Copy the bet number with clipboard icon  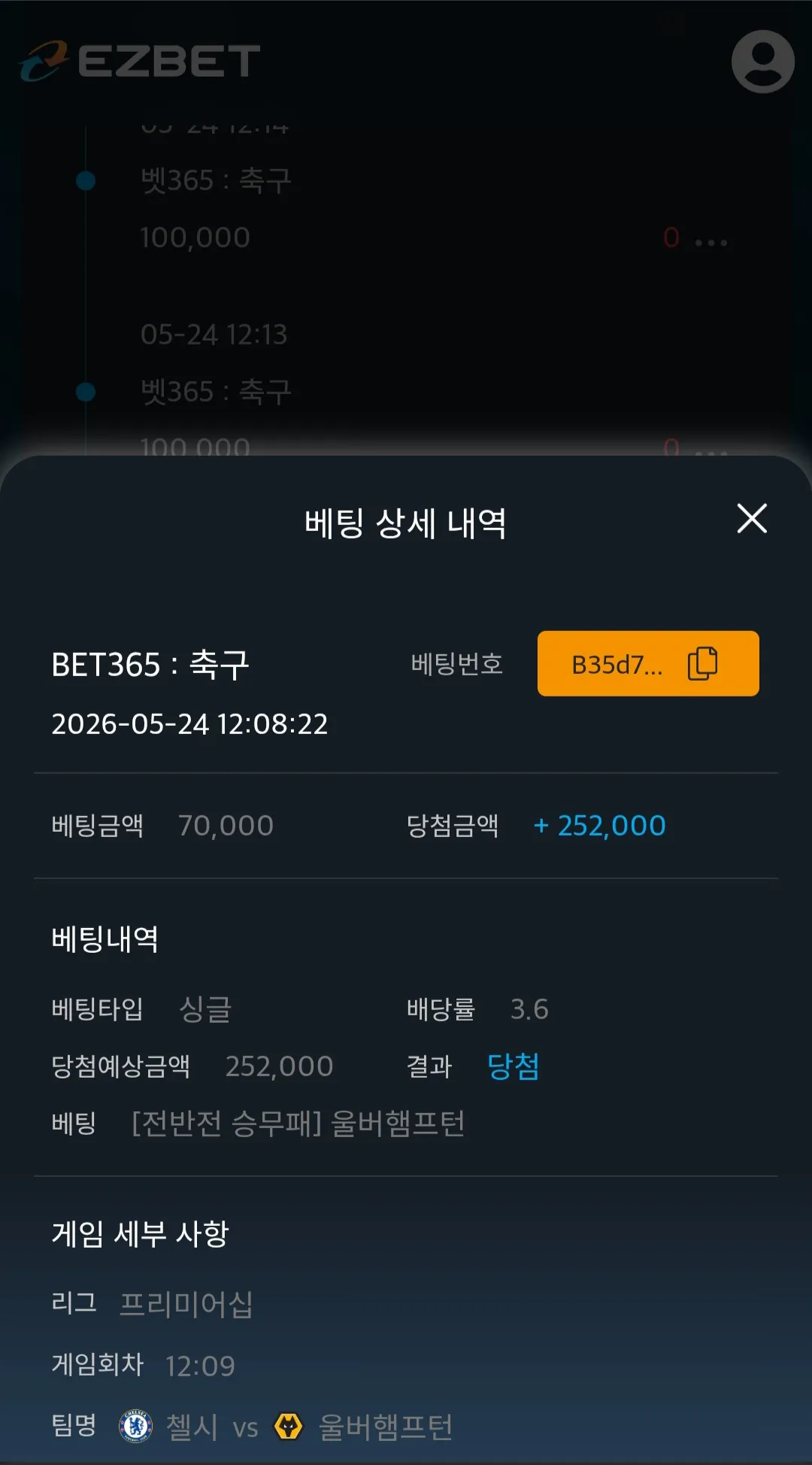click(703, 663)
